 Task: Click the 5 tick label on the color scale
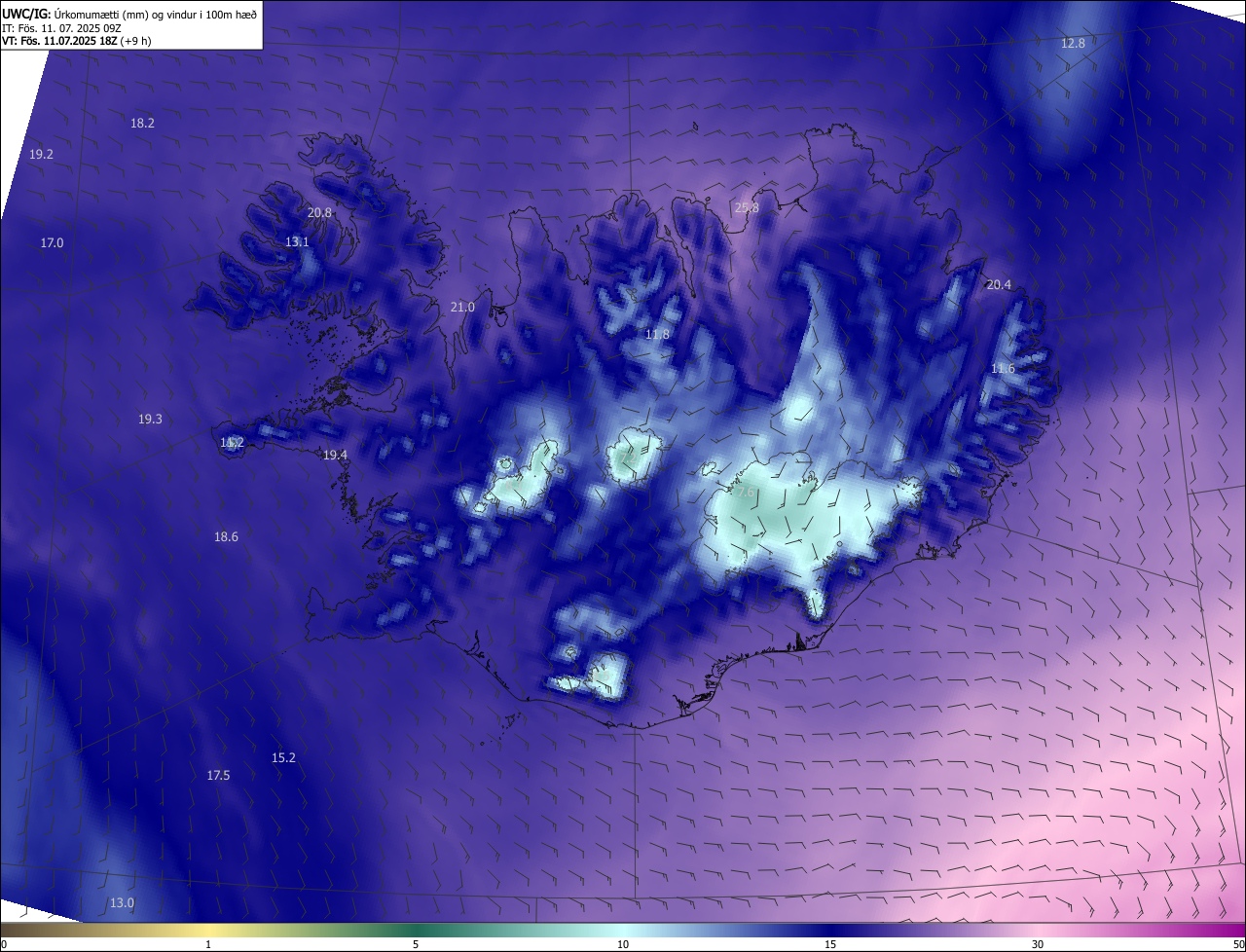416,944
